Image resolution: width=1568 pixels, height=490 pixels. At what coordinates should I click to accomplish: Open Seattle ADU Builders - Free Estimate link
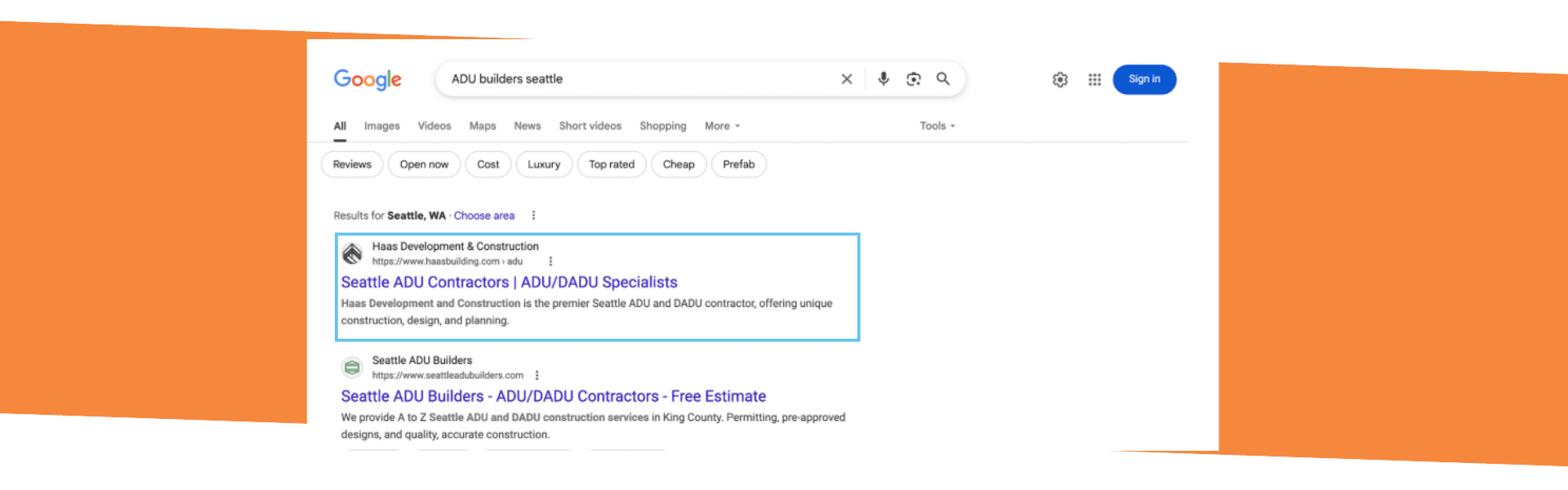554,396
